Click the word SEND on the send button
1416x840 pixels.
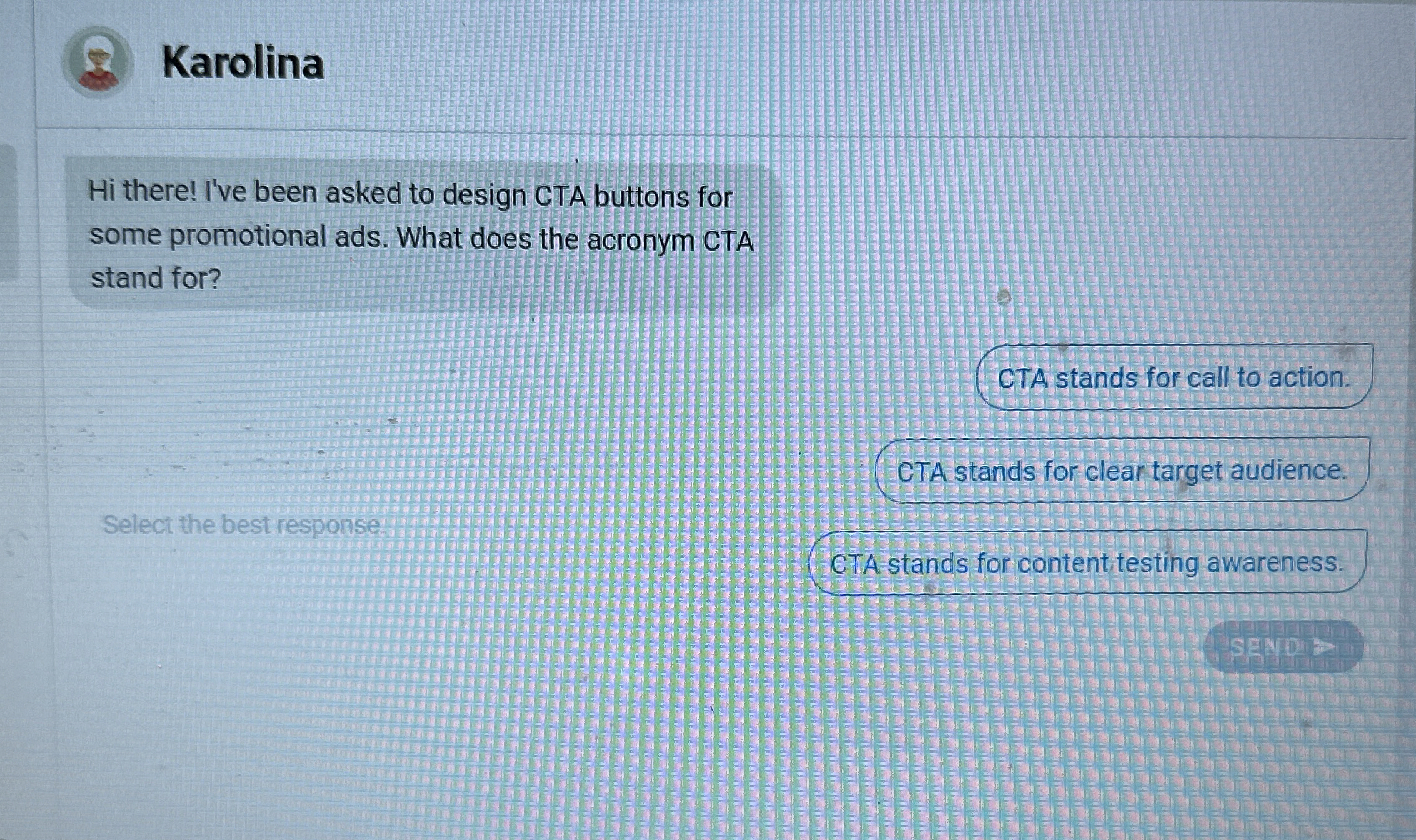tap(1264, 647)
